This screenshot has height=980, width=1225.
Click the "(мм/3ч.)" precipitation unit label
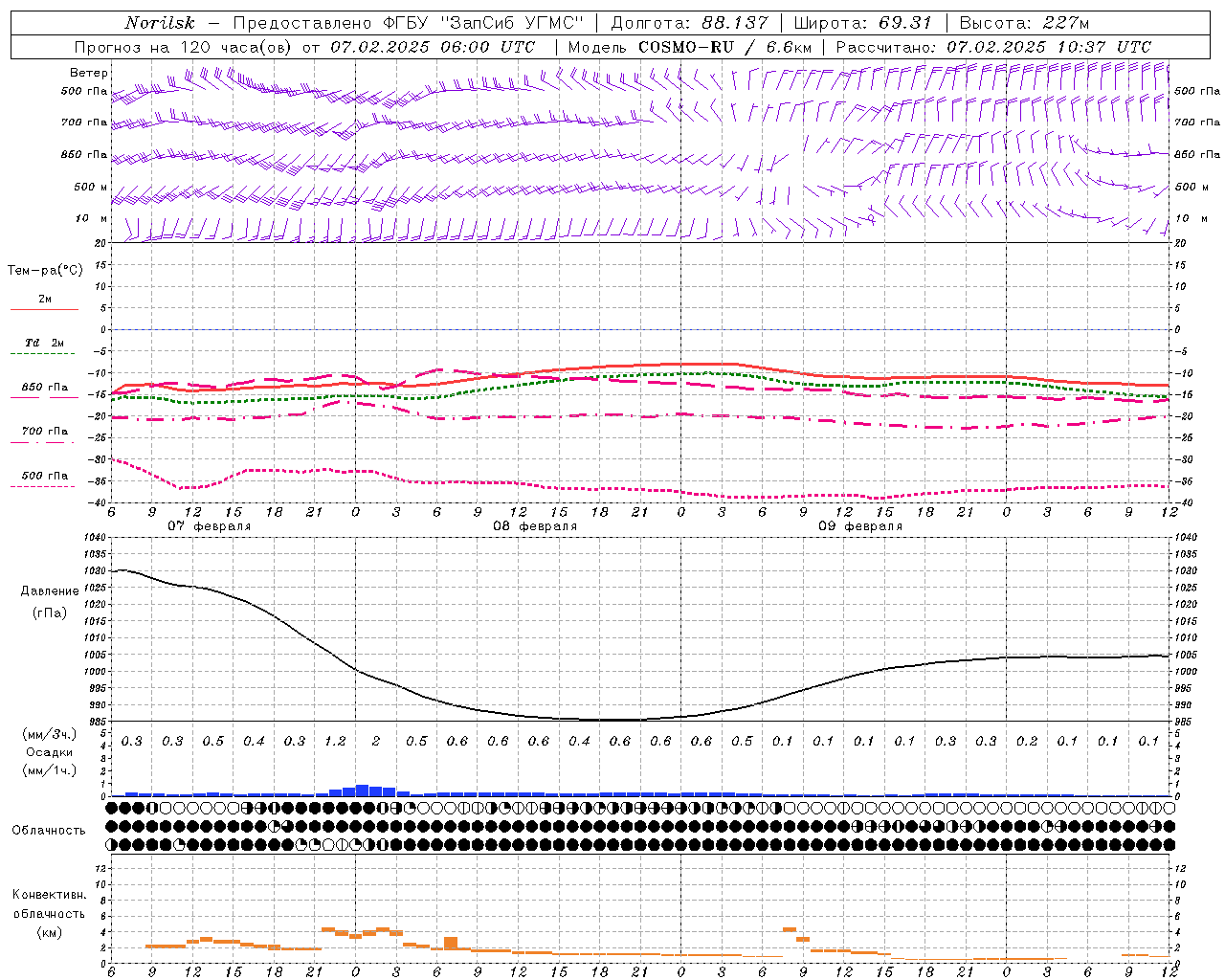pyautogui.click(x=50, y=734)
